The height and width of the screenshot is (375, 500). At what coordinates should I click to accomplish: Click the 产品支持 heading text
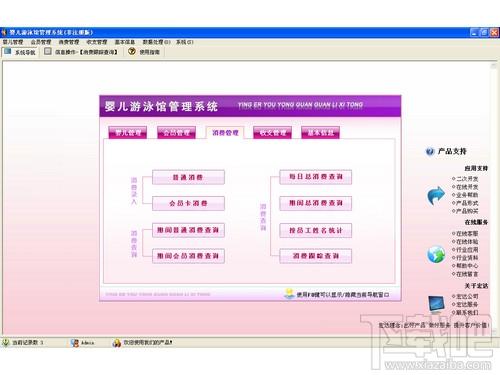(452, 152)
